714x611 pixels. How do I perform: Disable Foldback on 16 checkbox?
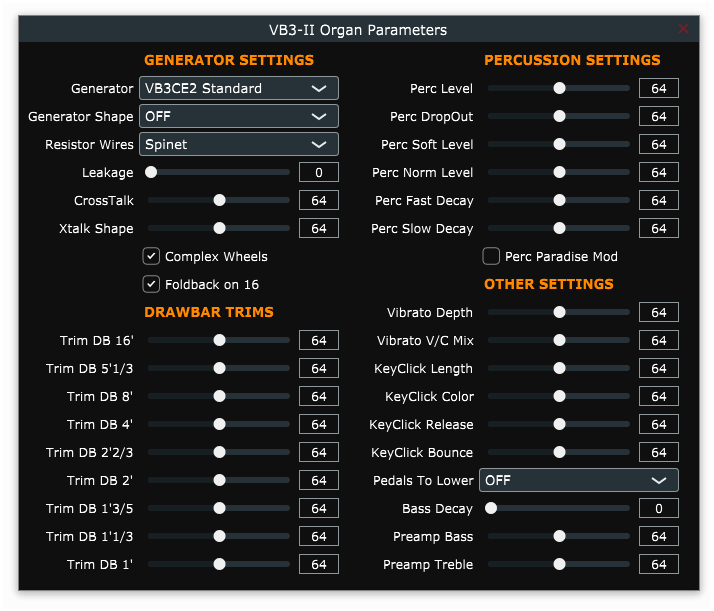[151, 285]
